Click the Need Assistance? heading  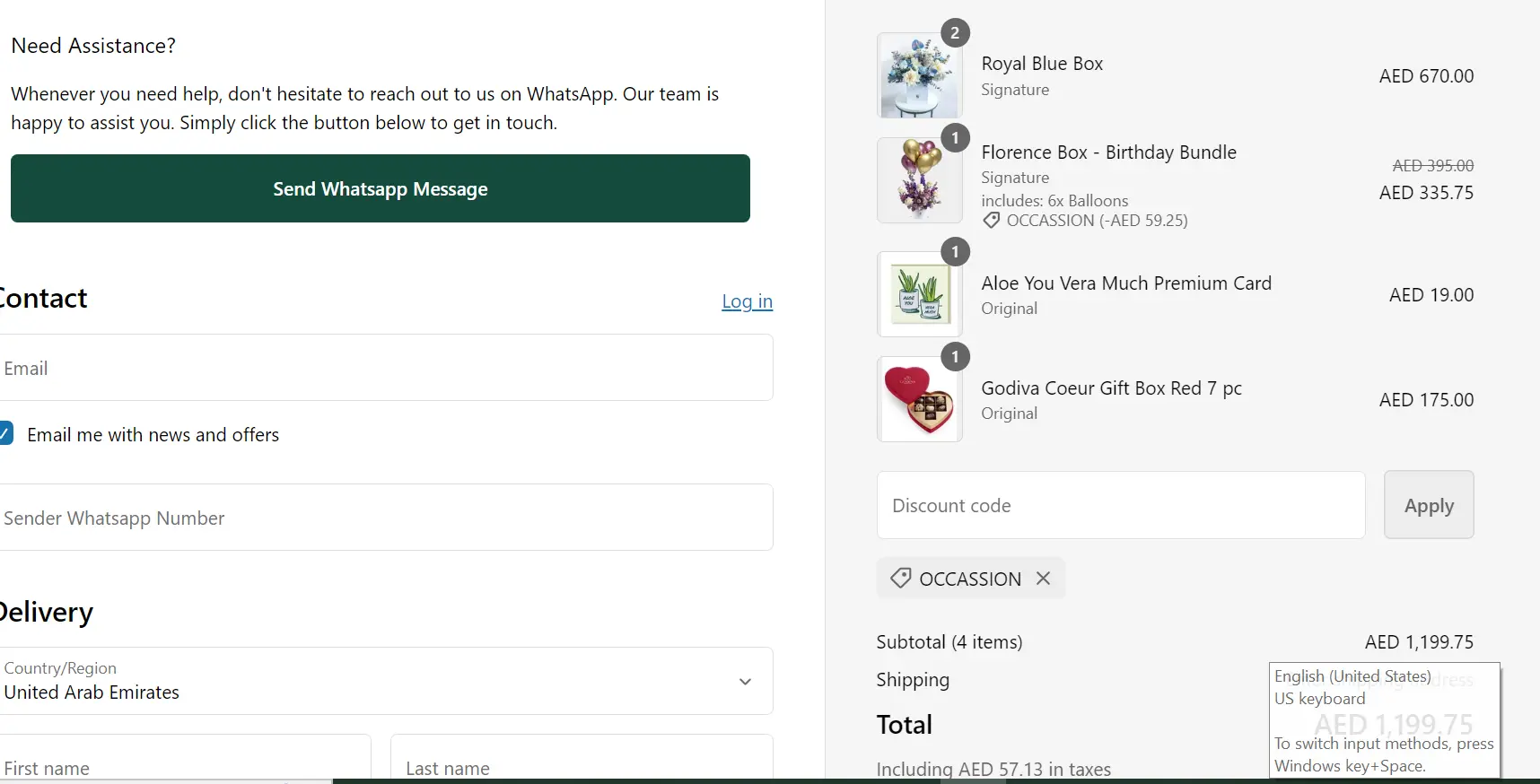coord(93,46)
